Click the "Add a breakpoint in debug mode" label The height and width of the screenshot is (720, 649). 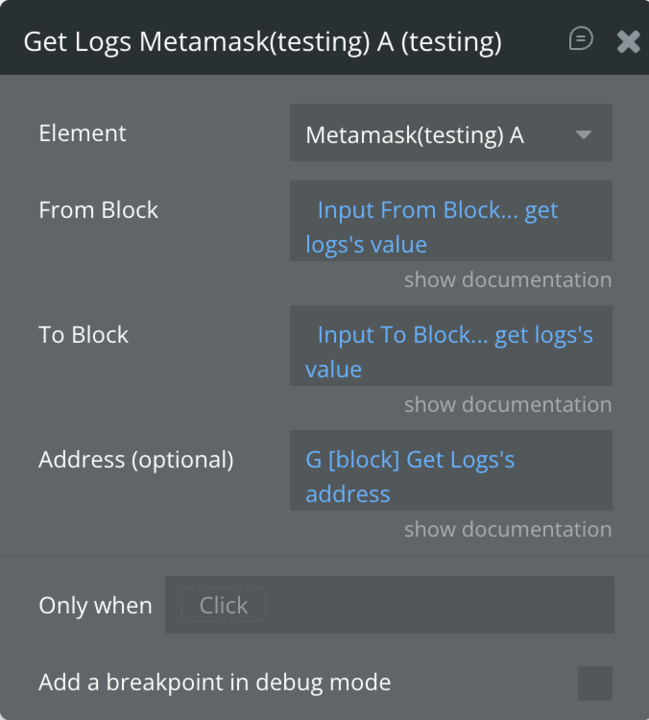pos(214,683)
